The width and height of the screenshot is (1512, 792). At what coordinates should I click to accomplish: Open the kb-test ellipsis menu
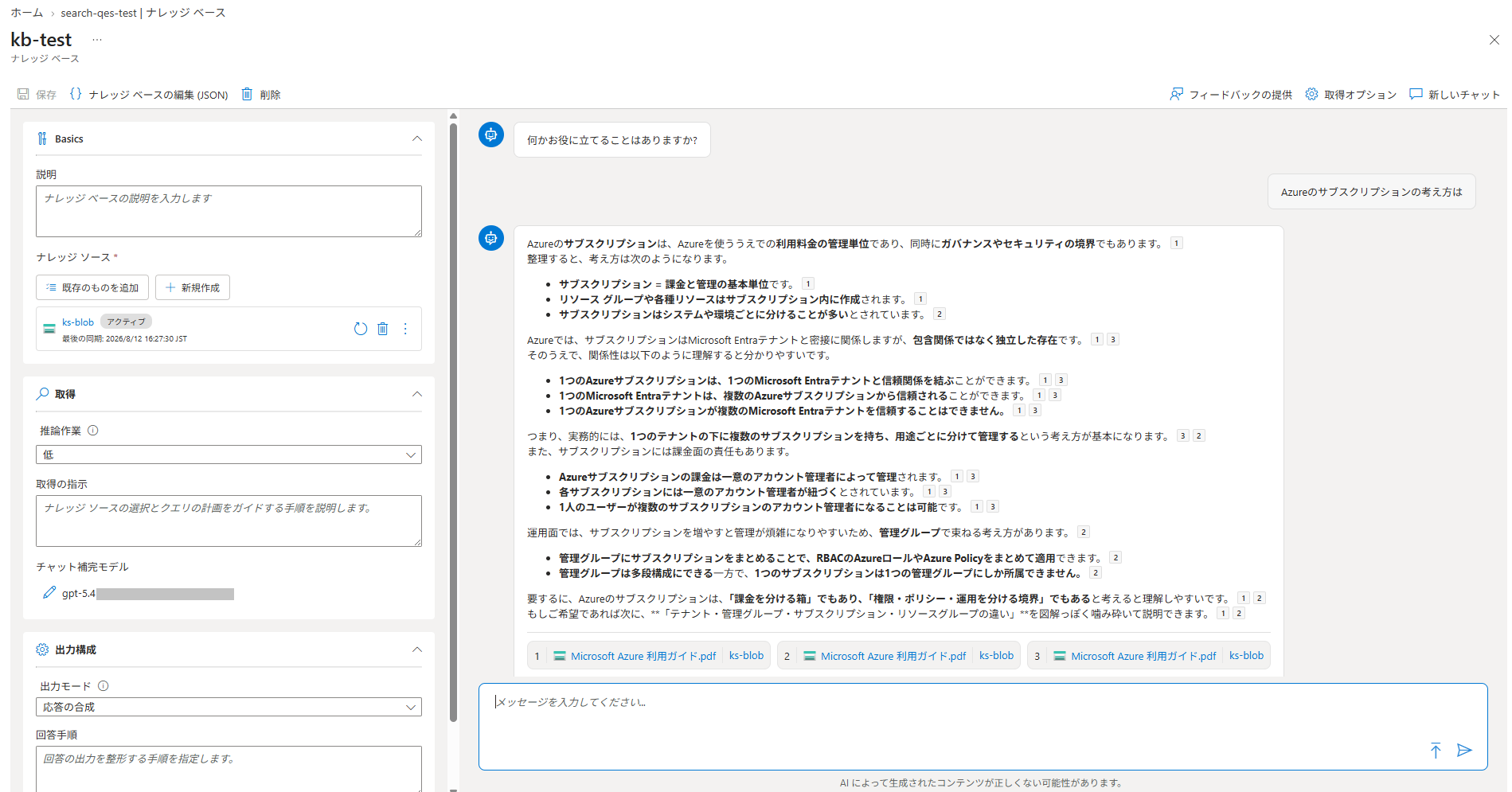(x=97, y=40)
